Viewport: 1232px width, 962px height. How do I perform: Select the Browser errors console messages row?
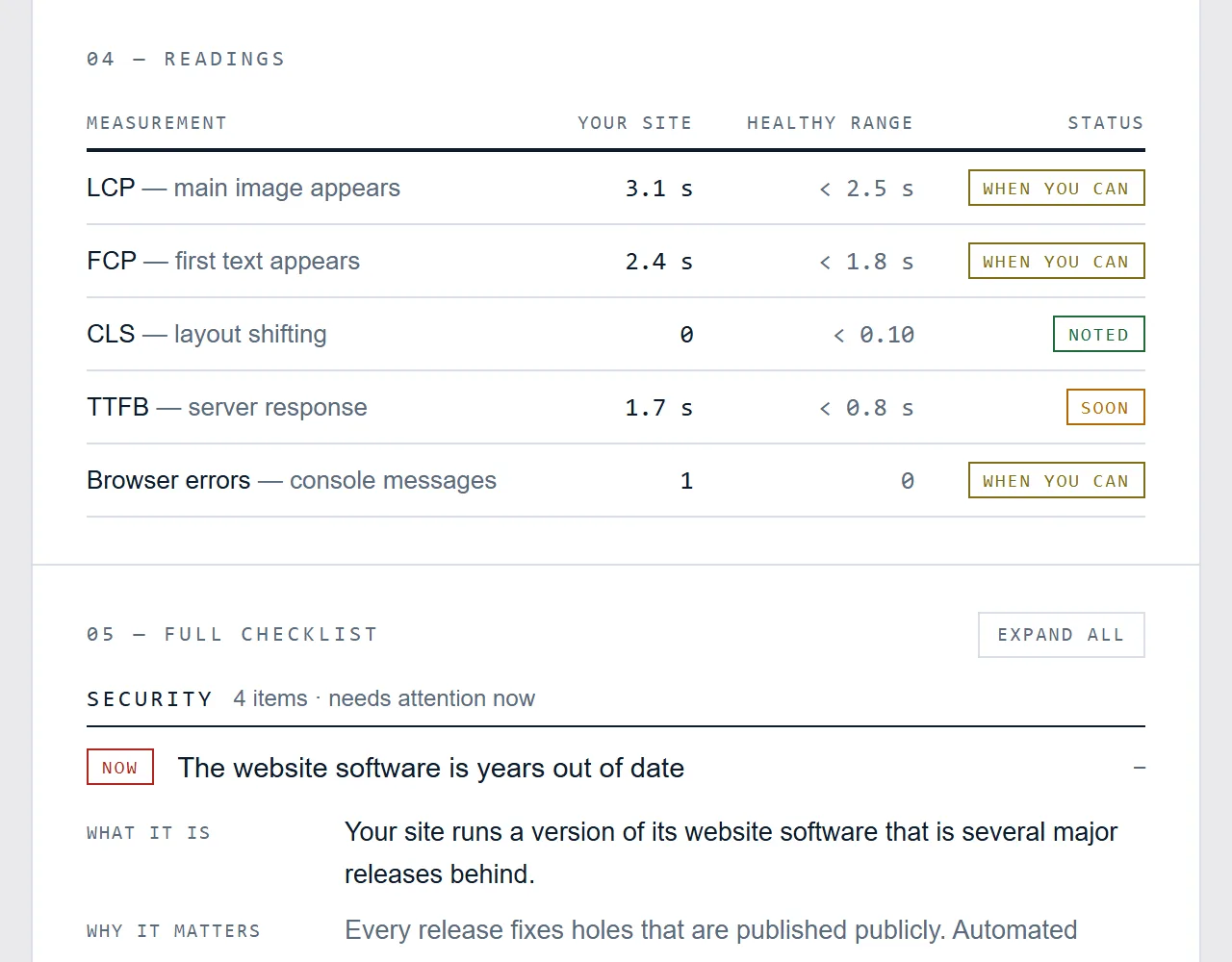tap(616, 481)
